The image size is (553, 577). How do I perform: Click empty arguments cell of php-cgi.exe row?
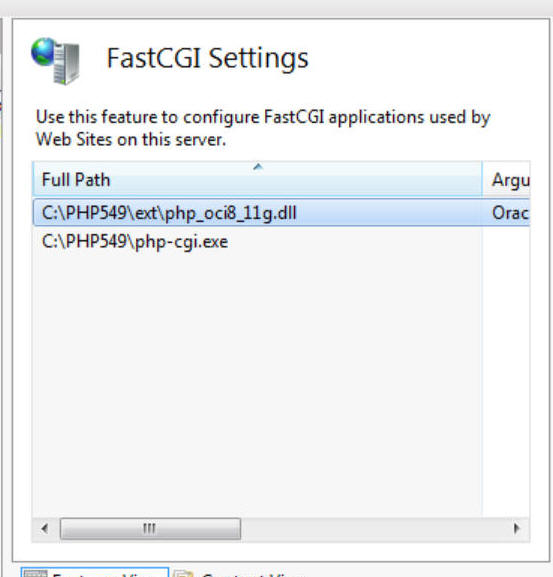[x=506, y=242]
